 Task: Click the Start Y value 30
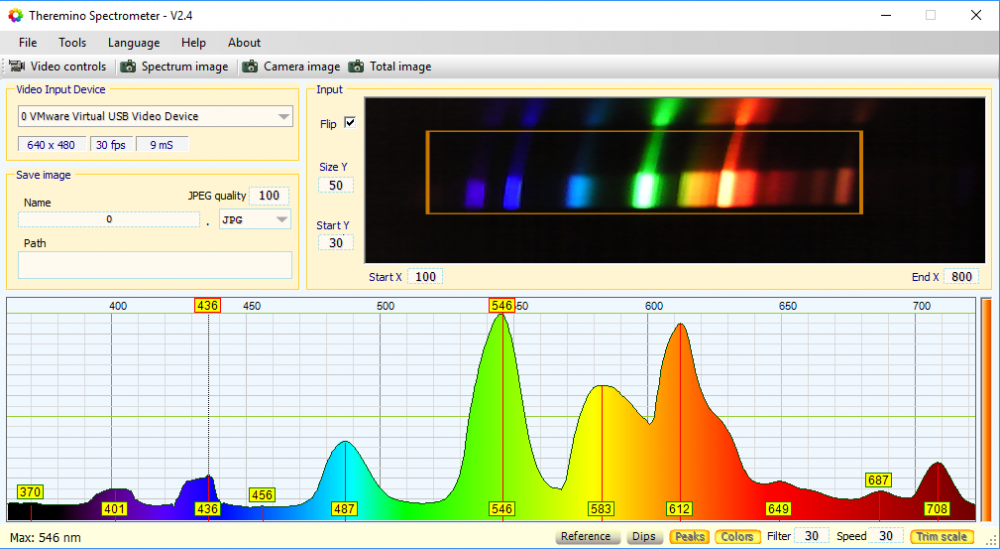coord(336,243)
